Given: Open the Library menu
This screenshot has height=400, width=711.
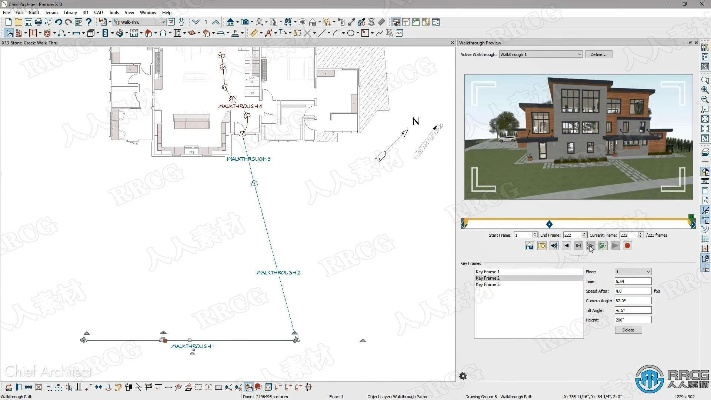Looking at the screenshot, I should click(69, 12).
